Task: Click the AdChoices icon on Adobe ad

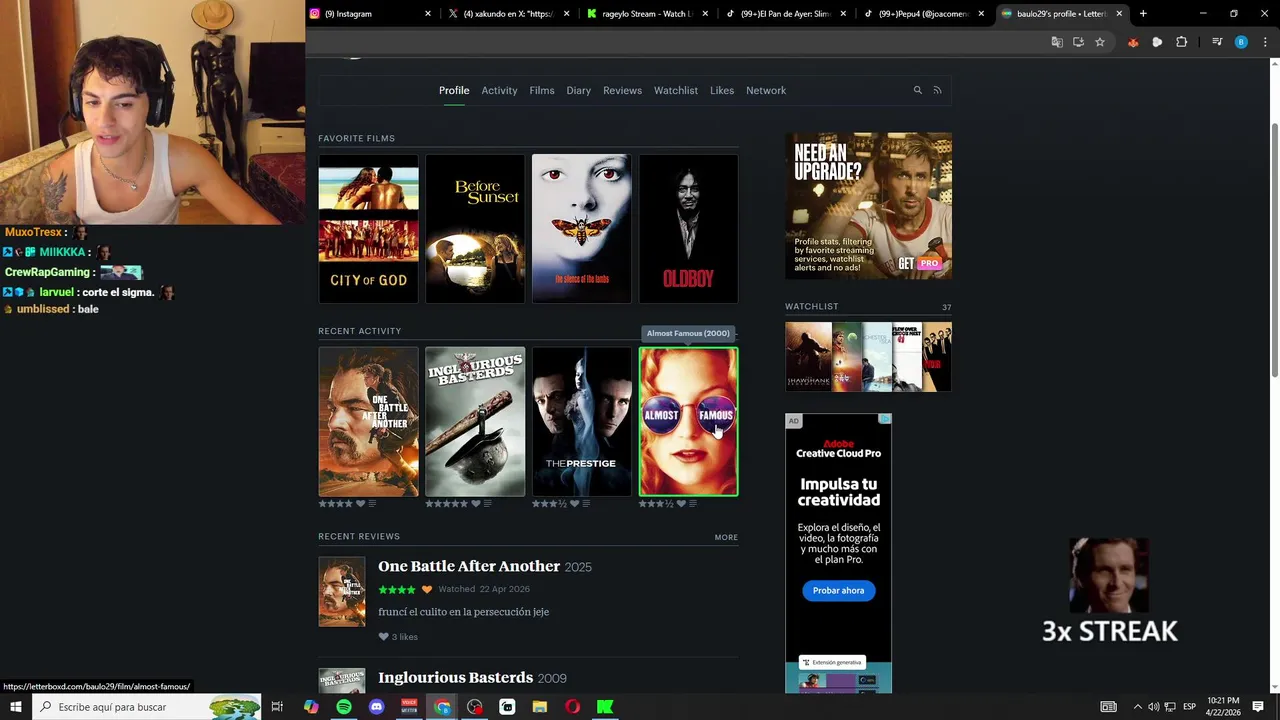Action: 885,420
